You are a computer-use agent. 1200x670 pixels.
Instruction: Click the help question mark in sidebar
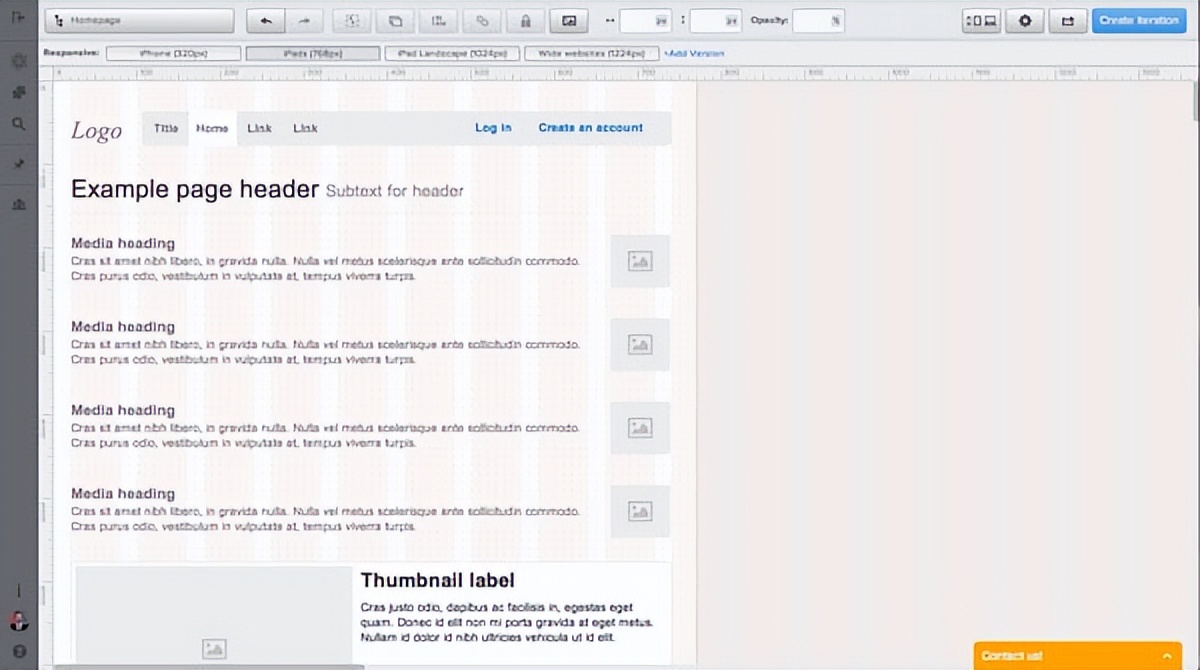(x=18, y=651)
